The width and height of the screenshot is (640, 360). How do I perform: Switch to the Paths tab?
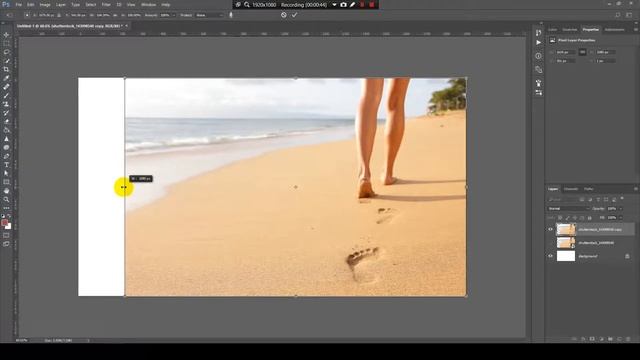[589, 189]
